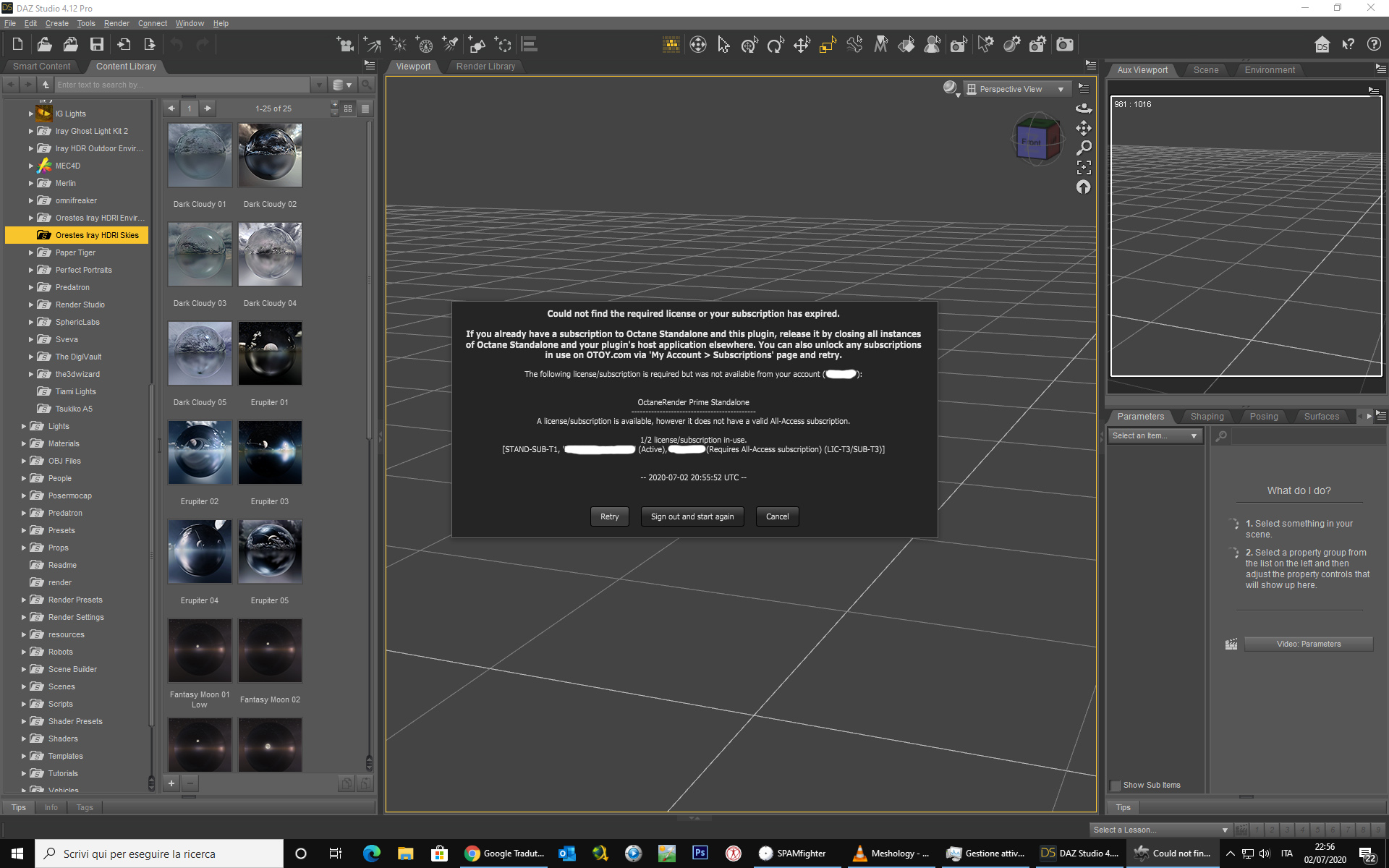The width and height of the screenshot is (1389, 868).
Task: Click the Render camera icon
Action: (x=1064, y=45)
